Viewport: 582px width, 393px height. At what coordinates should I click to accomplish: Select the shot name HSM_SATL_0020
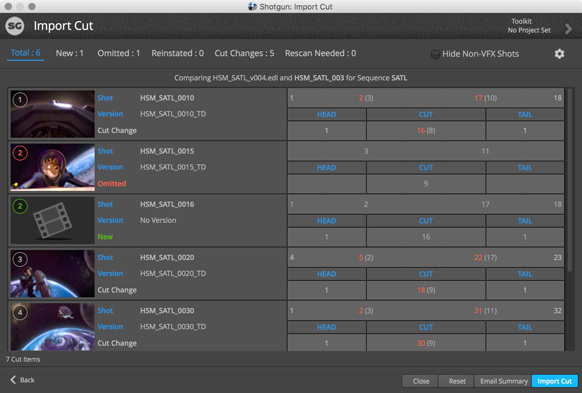tap(167, 257)
